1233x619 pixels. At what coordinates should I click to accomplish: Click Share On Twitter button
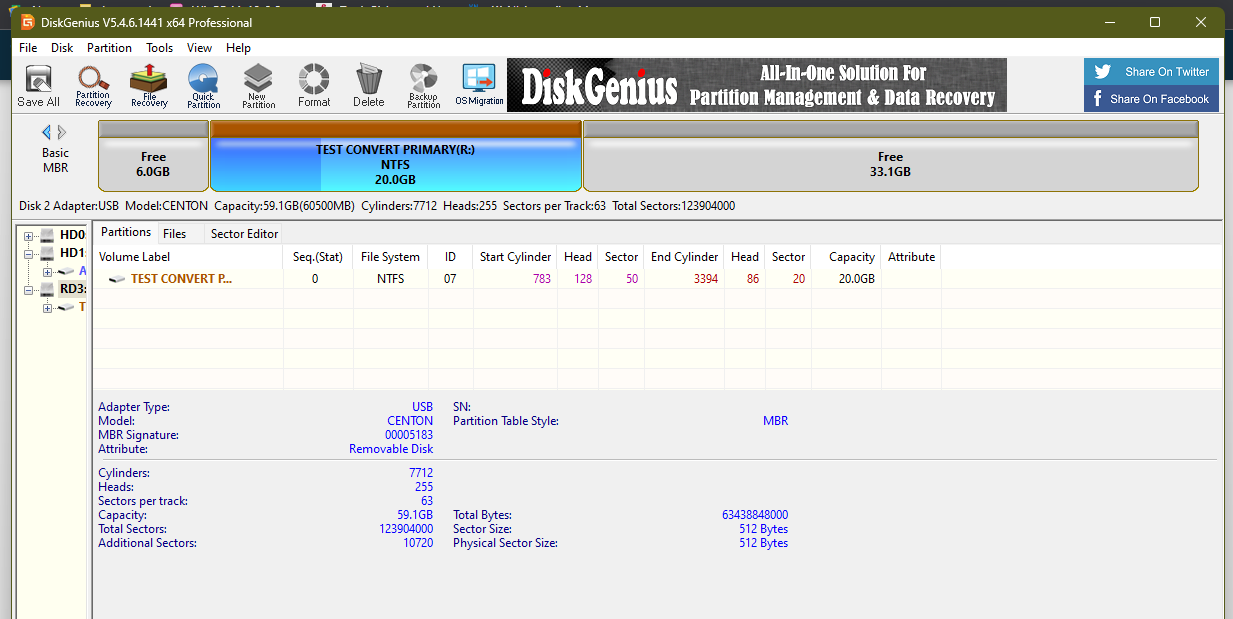pos(1153,72)
